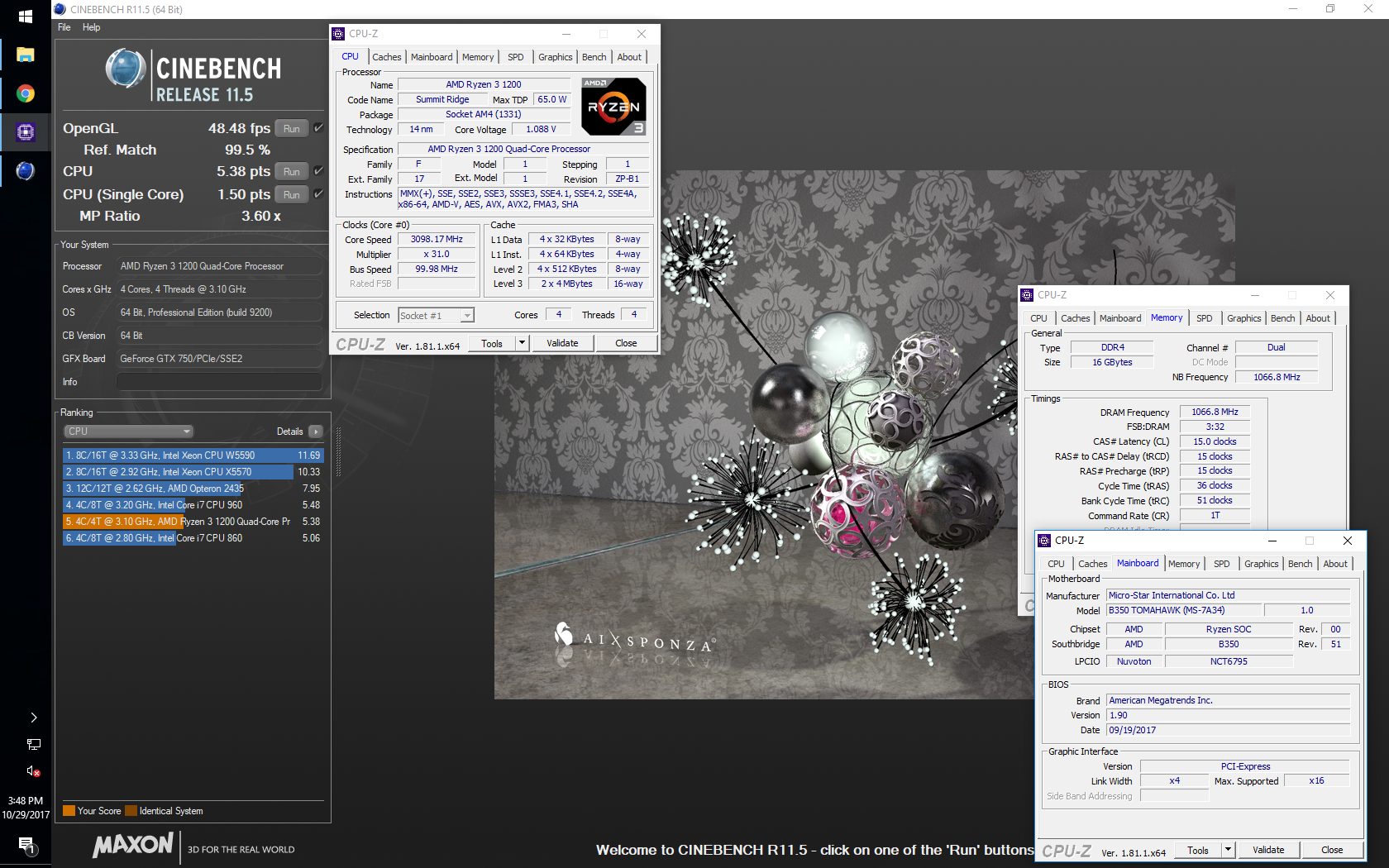The height and width of the screenshot is (868, 1389).
Task: Open the network status tray icon
Action: coord(33,744)
